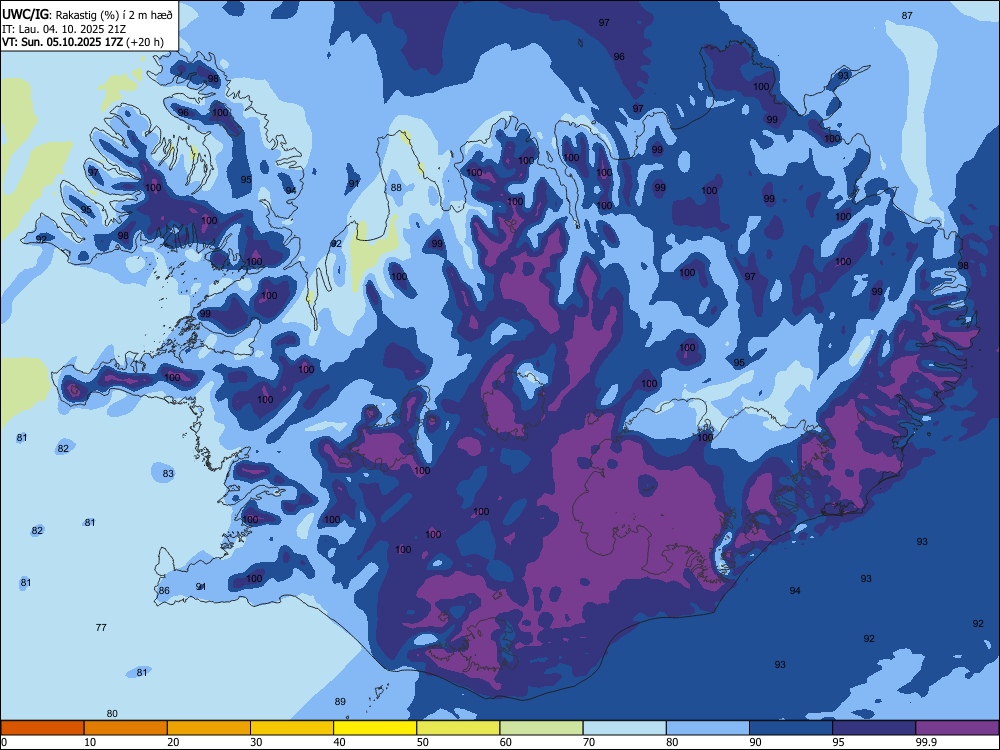The image size is (1000, 750).
Task: Click the purple above-99.9 legend swatch
Action: click(957, 728)
